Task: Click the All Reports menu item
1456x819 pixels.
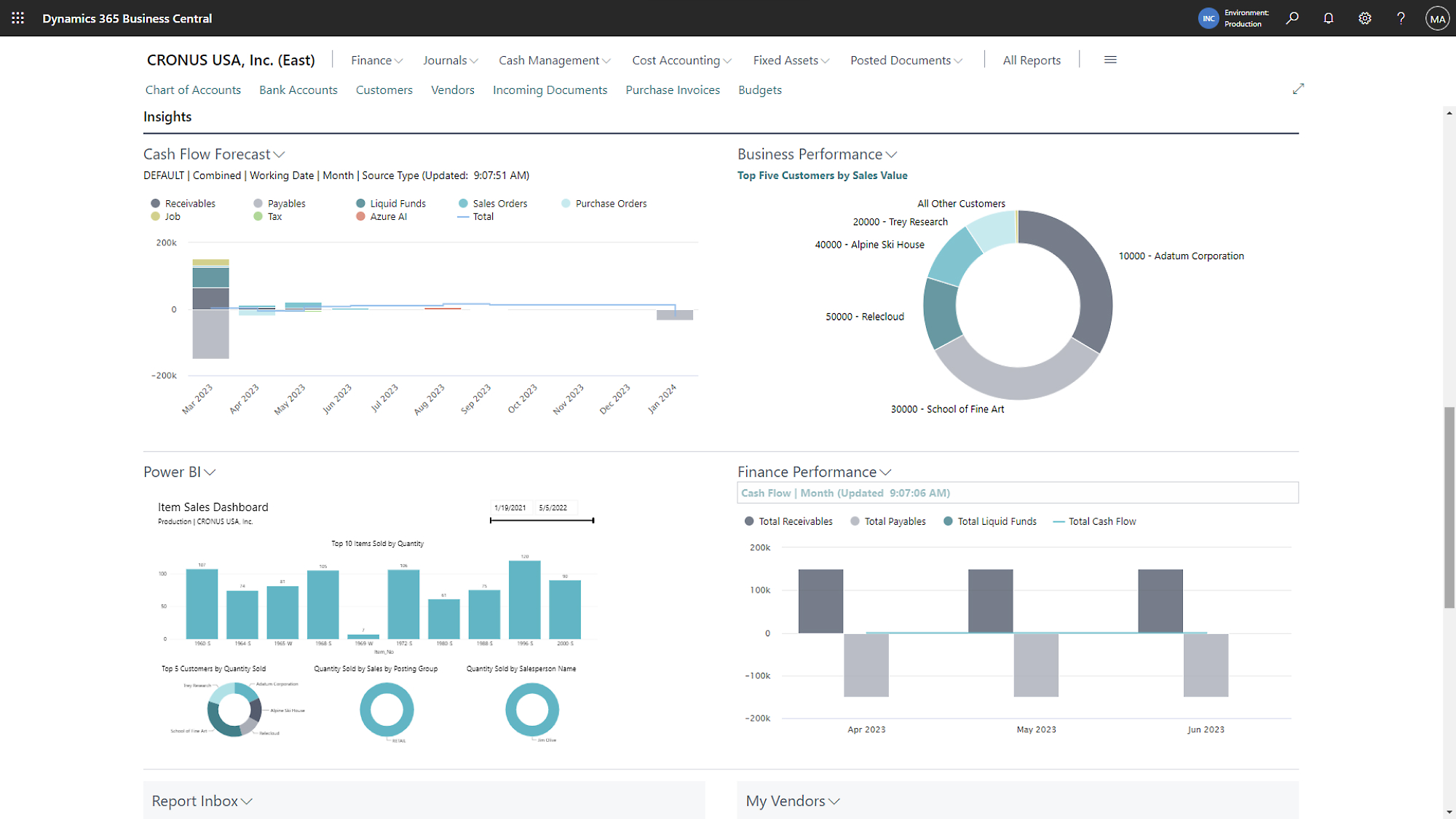Action: pos(1031,60)
